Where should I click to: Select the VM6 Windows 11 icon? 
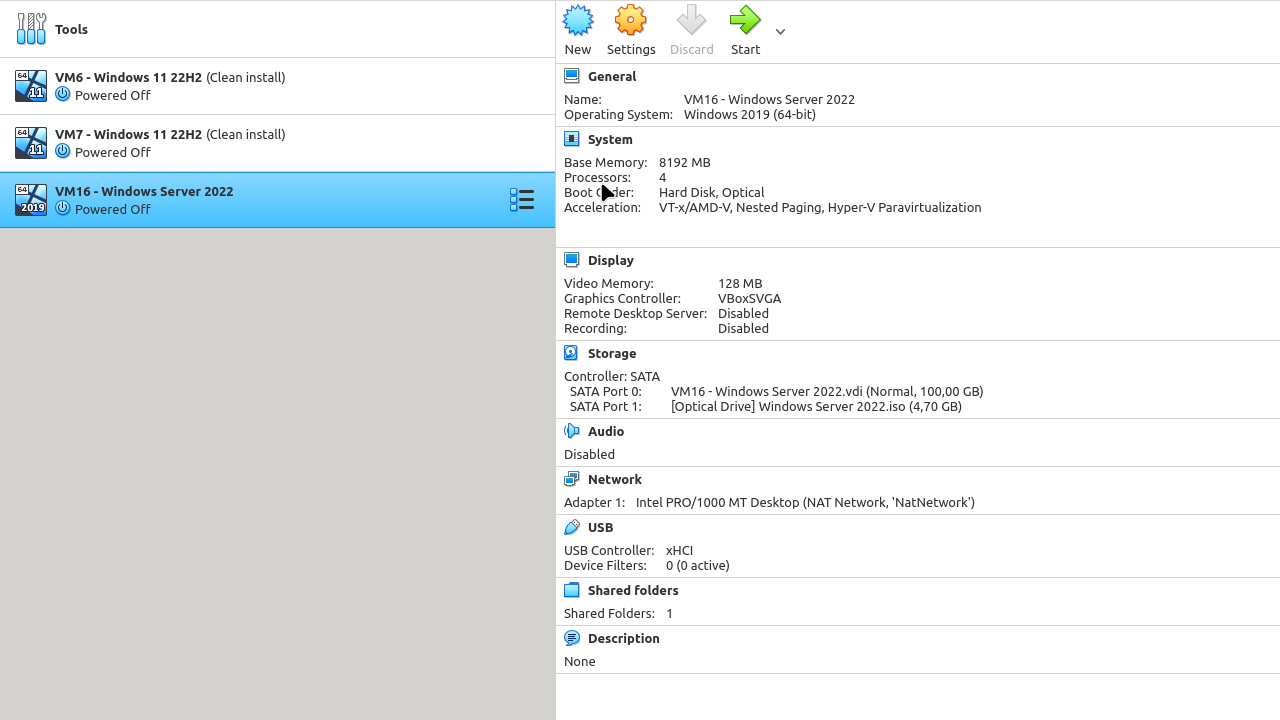pos(31,85)
